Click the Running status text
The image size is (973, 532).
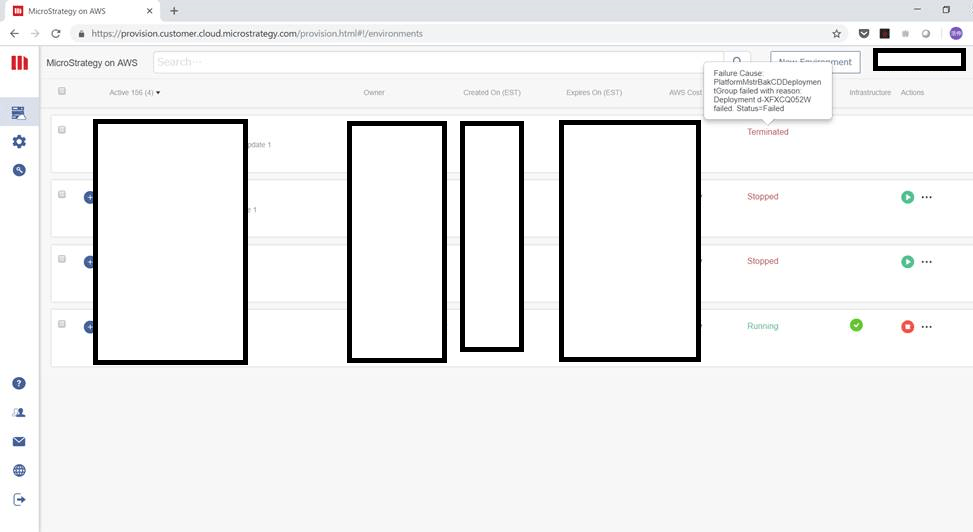[763, 326]
